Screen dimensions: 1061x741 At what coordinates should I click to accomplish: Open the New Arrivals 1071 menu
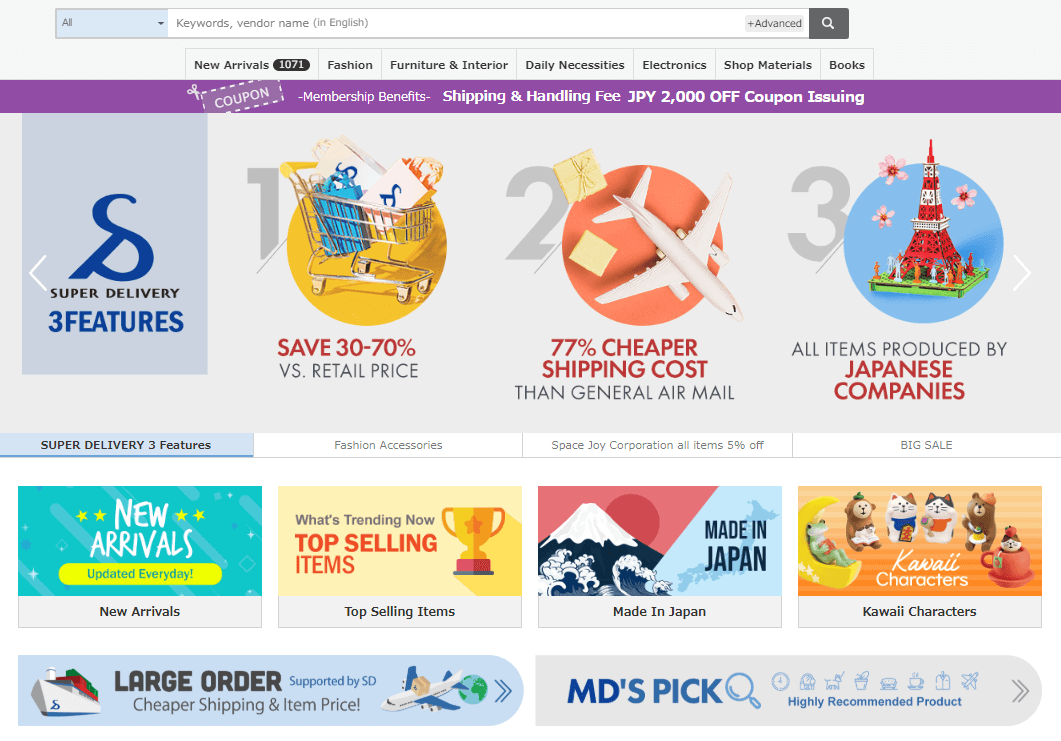pyautogui.click(x=252, y=65)
